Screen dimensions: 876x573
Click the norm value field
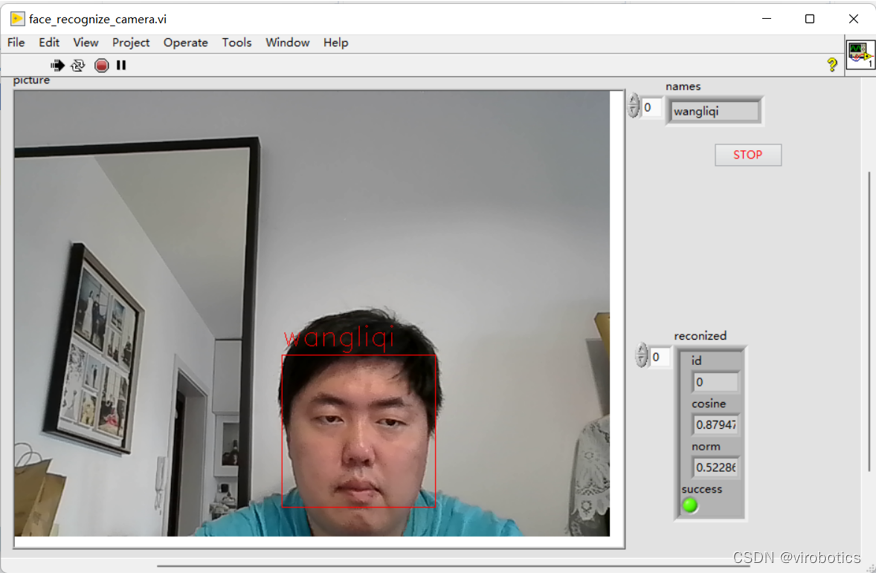click(716, 468)
